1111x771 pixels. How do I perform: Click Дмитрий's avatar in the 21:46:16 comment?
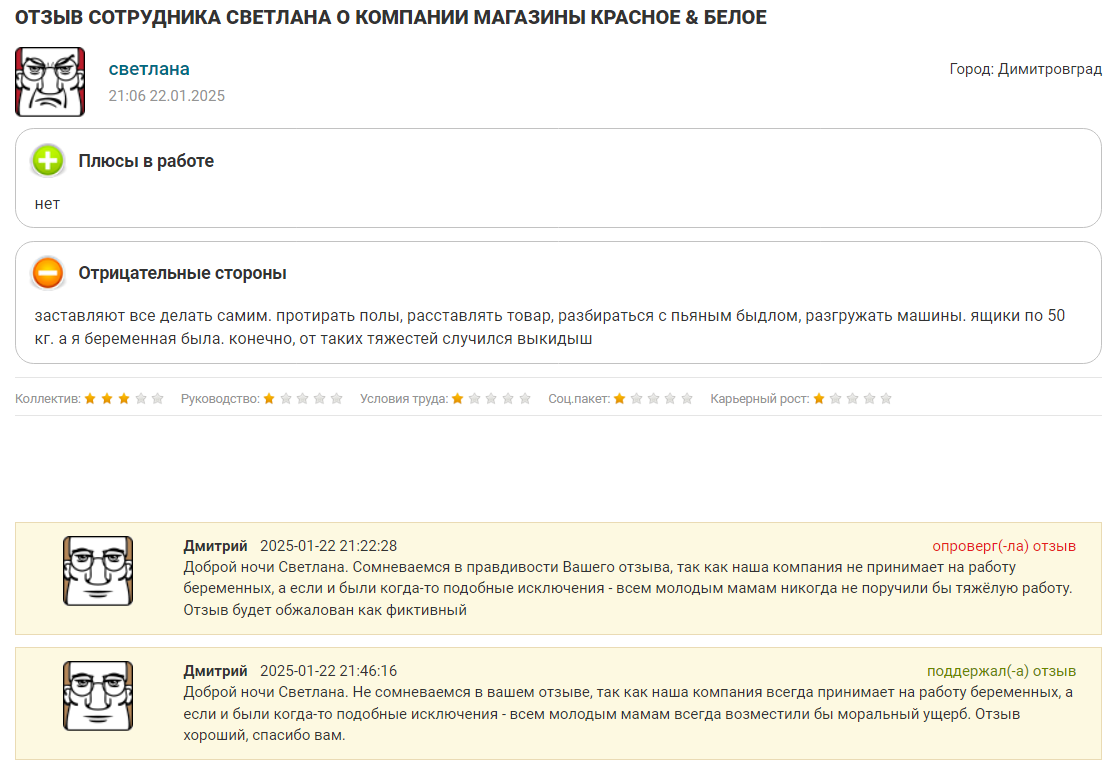[98, 695]
